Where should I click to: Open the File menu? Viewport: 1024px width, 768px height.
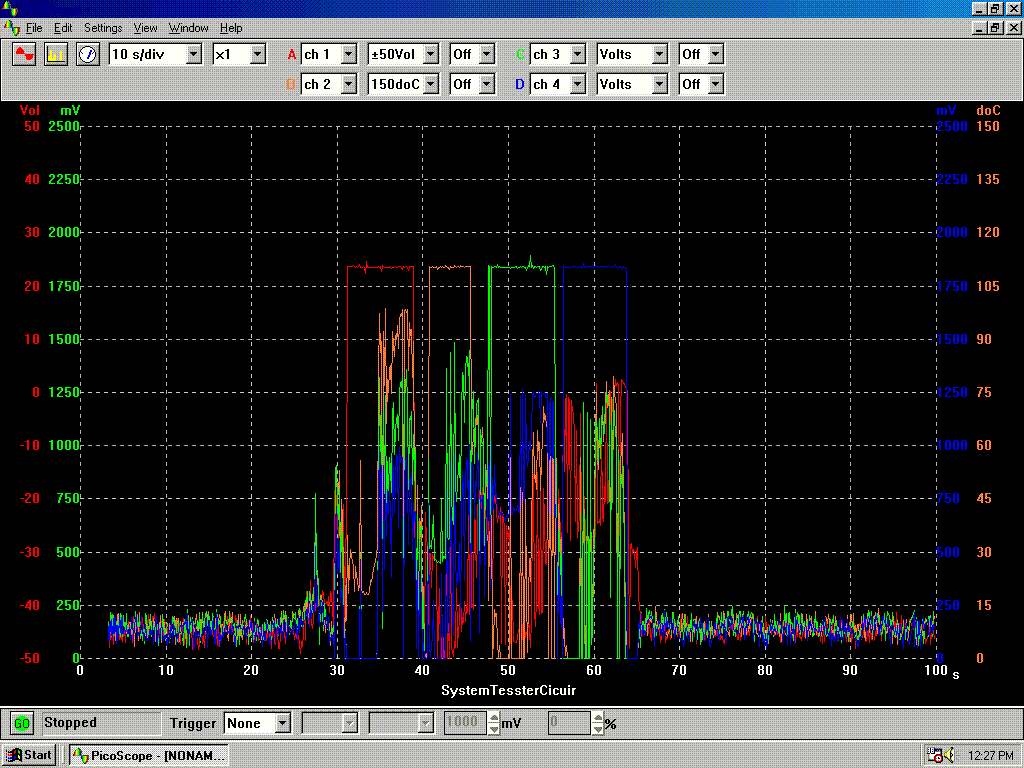click(34, 28)
